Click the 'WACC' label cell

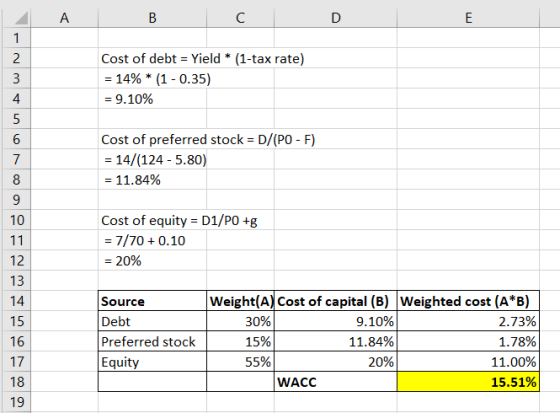point(336,382)
